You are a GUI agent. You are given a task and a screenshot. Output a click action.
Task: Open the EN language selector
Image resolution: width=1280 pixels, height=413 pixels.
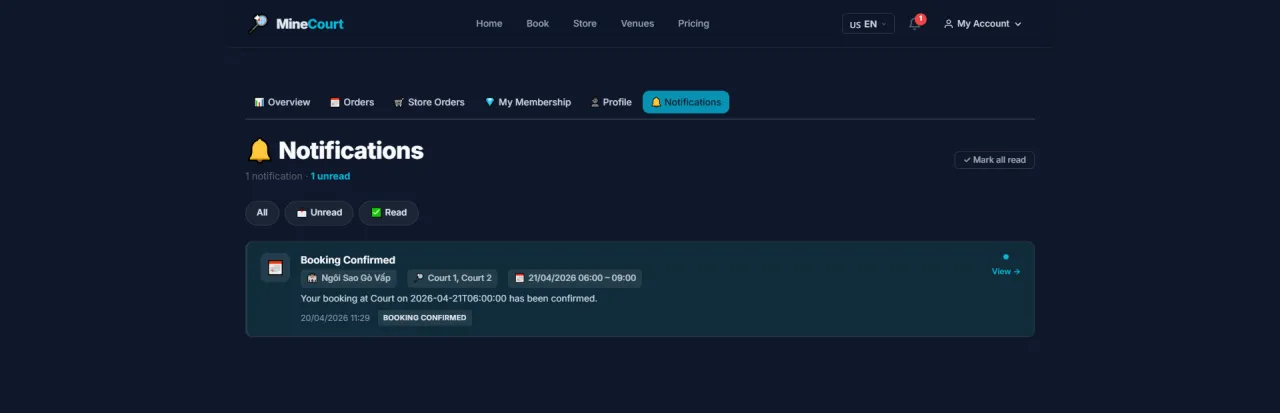tap(868, 23)
